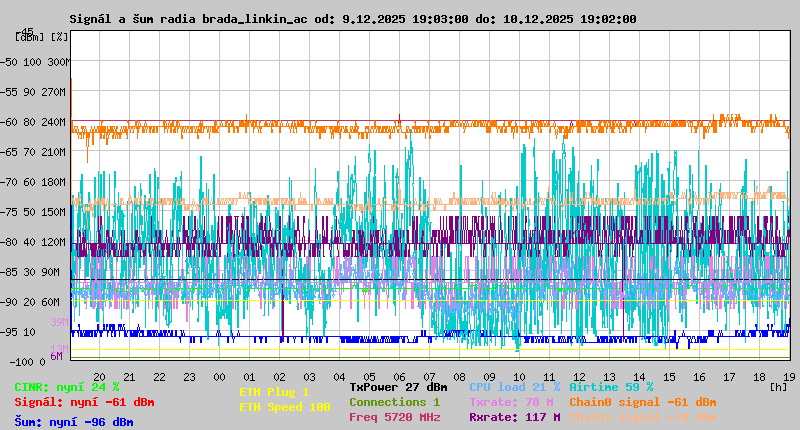Click the Airtime 59 % legend label

click(611, 387)
